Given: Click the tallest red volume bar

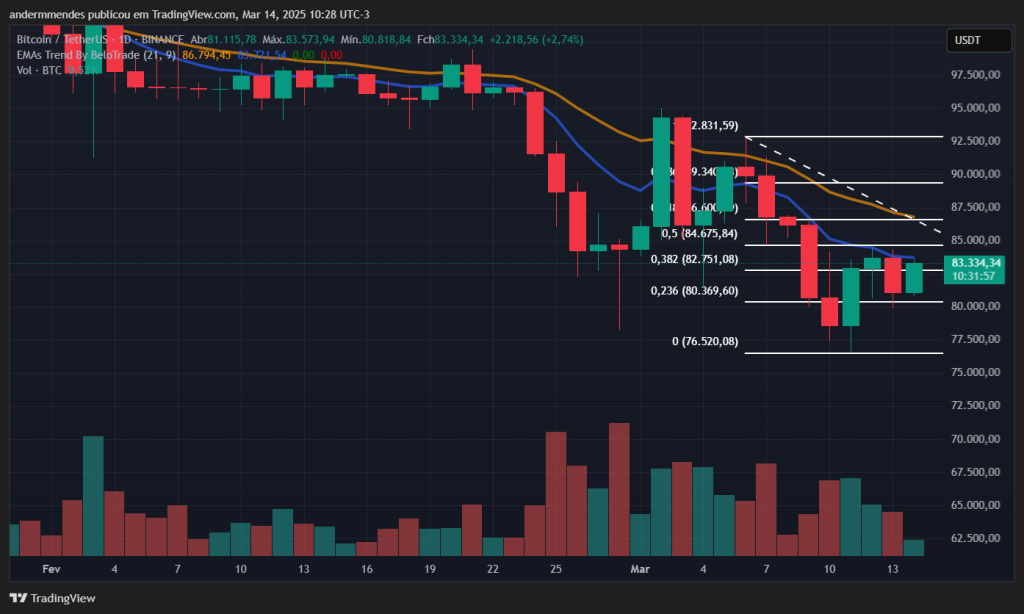Looking at the screenshot, I should [x=619, y=489].
